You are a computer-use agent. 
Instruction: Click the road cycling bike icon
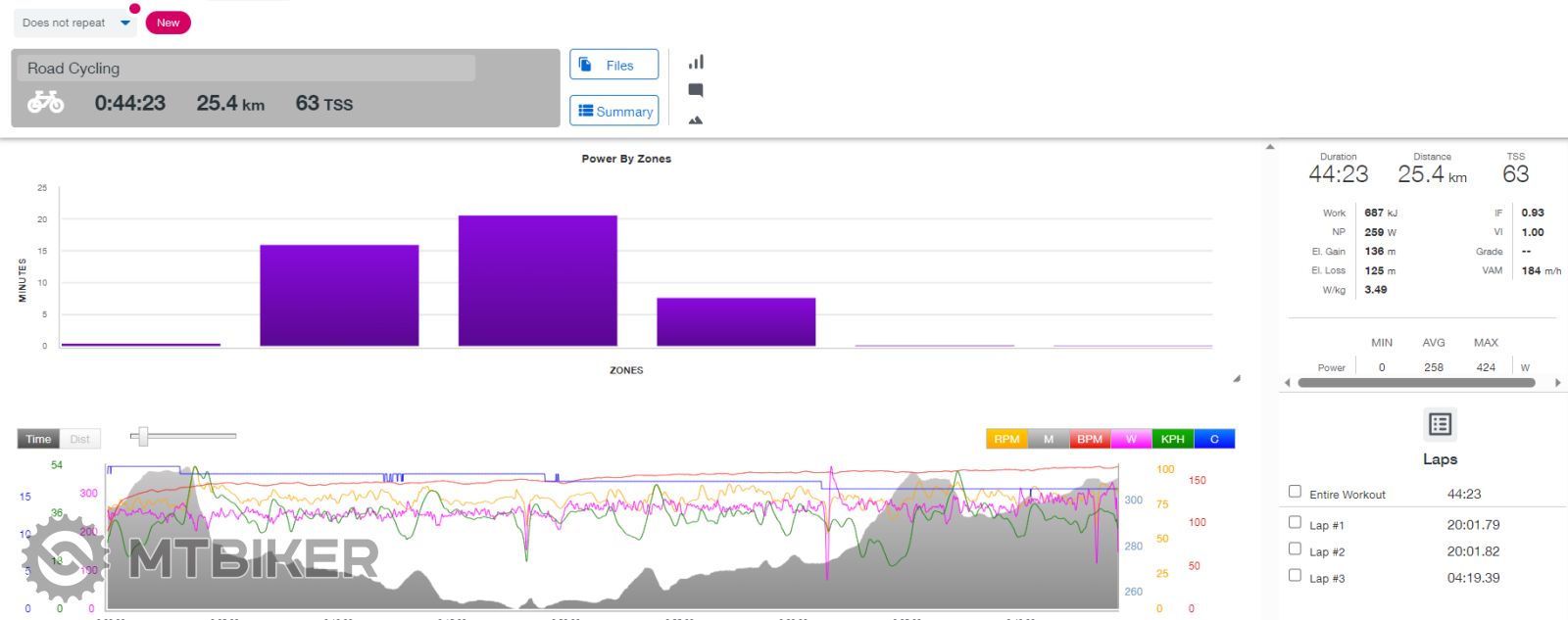click(x=45, y=102)
